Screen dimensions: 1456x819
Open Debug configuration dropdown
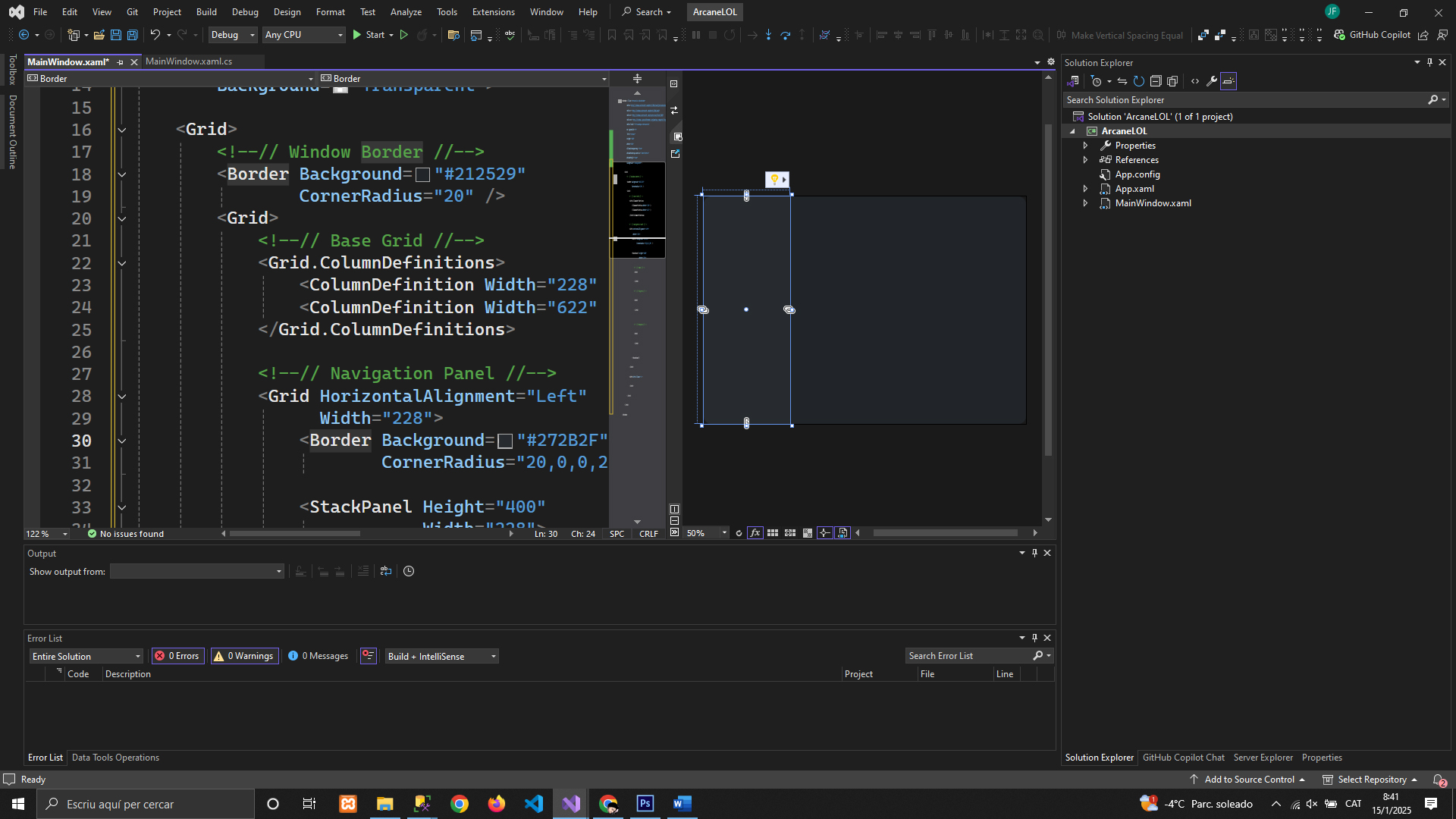pyautogui.click(x=233, y=35)
